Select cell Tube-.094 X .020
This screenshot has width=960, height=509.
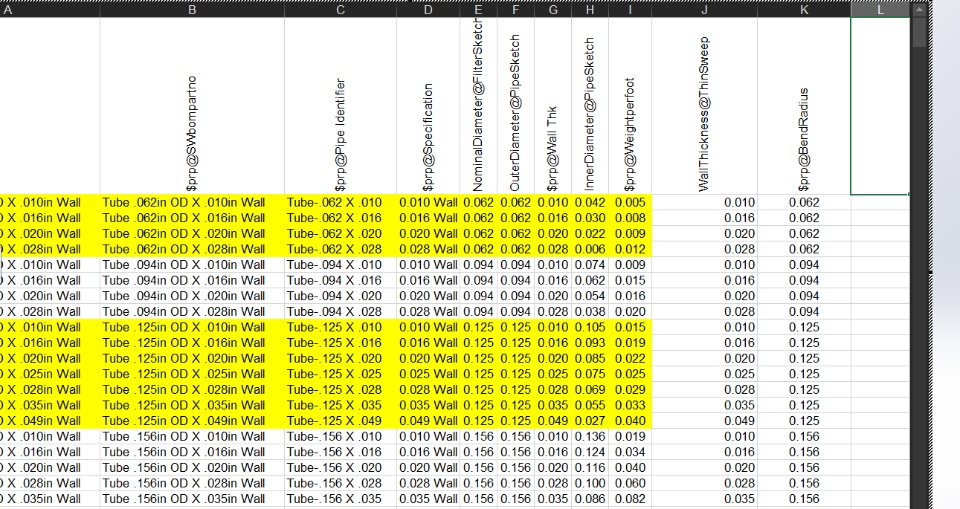(x=340, y=296)
